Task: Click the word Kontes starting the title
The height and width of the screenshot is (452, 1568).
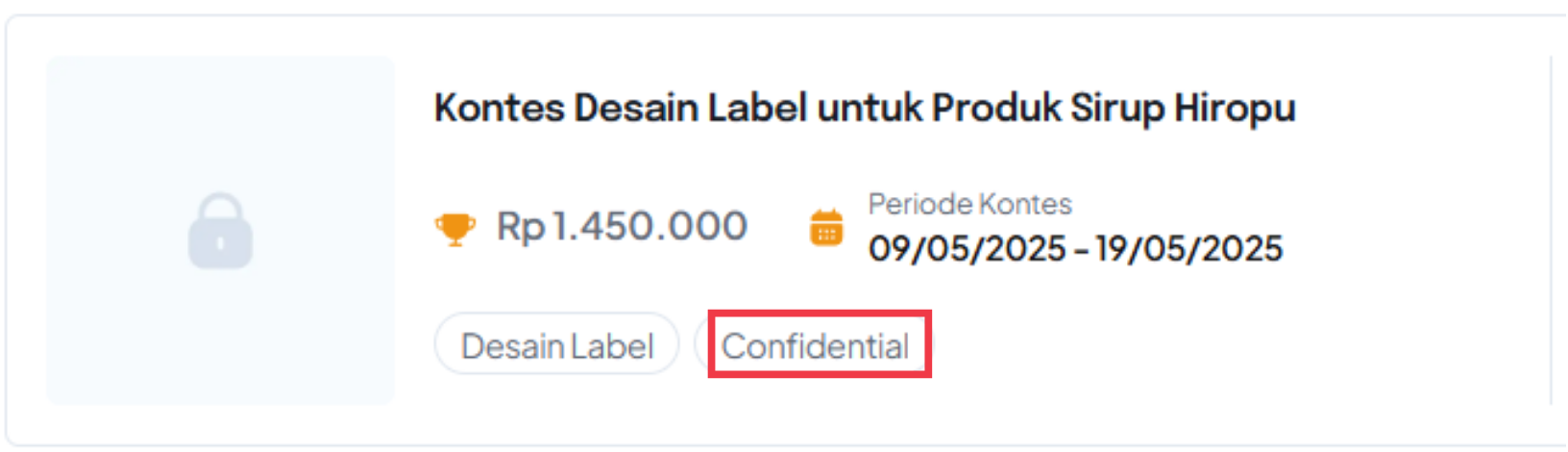Action: [499, 108]
